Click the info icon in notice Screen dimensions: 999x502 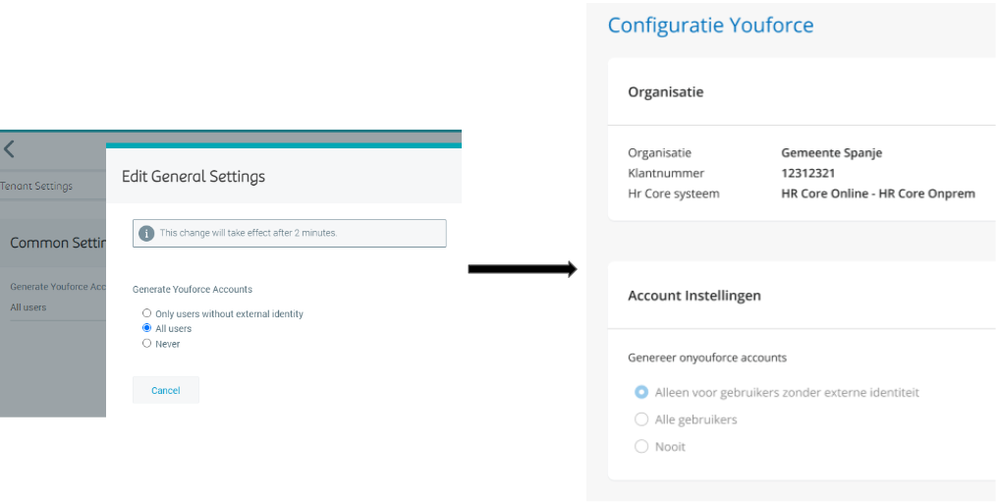[147, 233]
